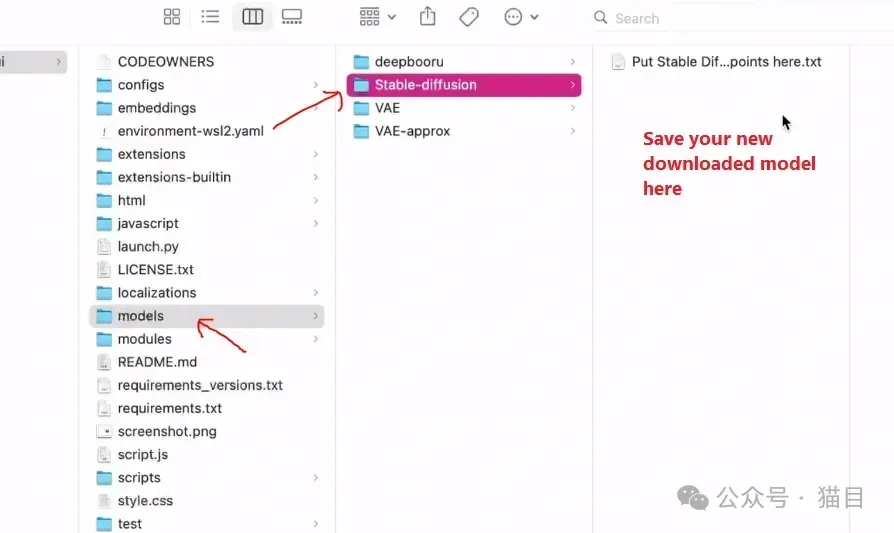This screenshot has height=533, width=894.
Task: Click the style.css document icon
Action: pos(104,501)
